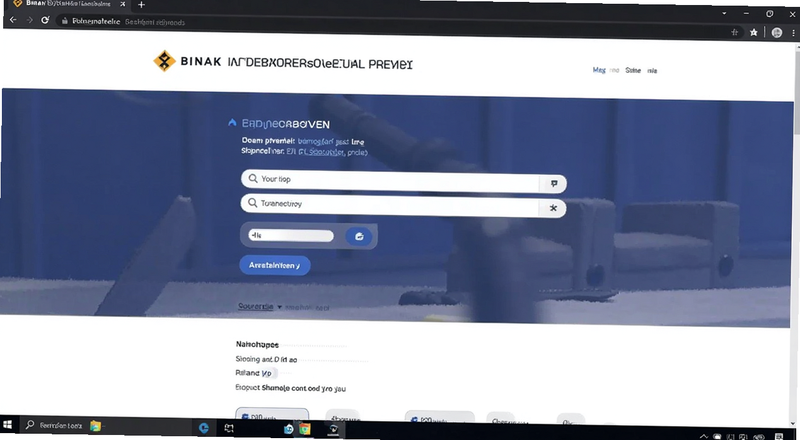Switch to Chrome on the taskbar
Viewport: 800px width, 440px height.
pos(304,429)
